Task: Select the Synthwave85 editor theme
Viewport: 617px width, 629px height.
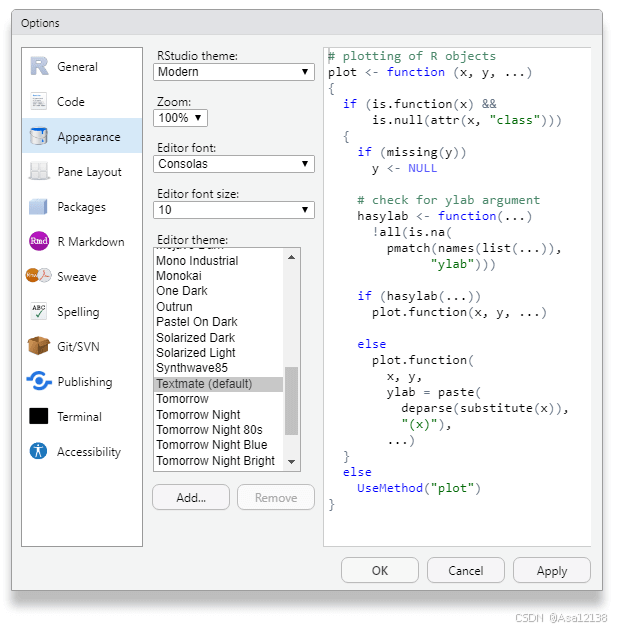Action: tap(219, 368)
